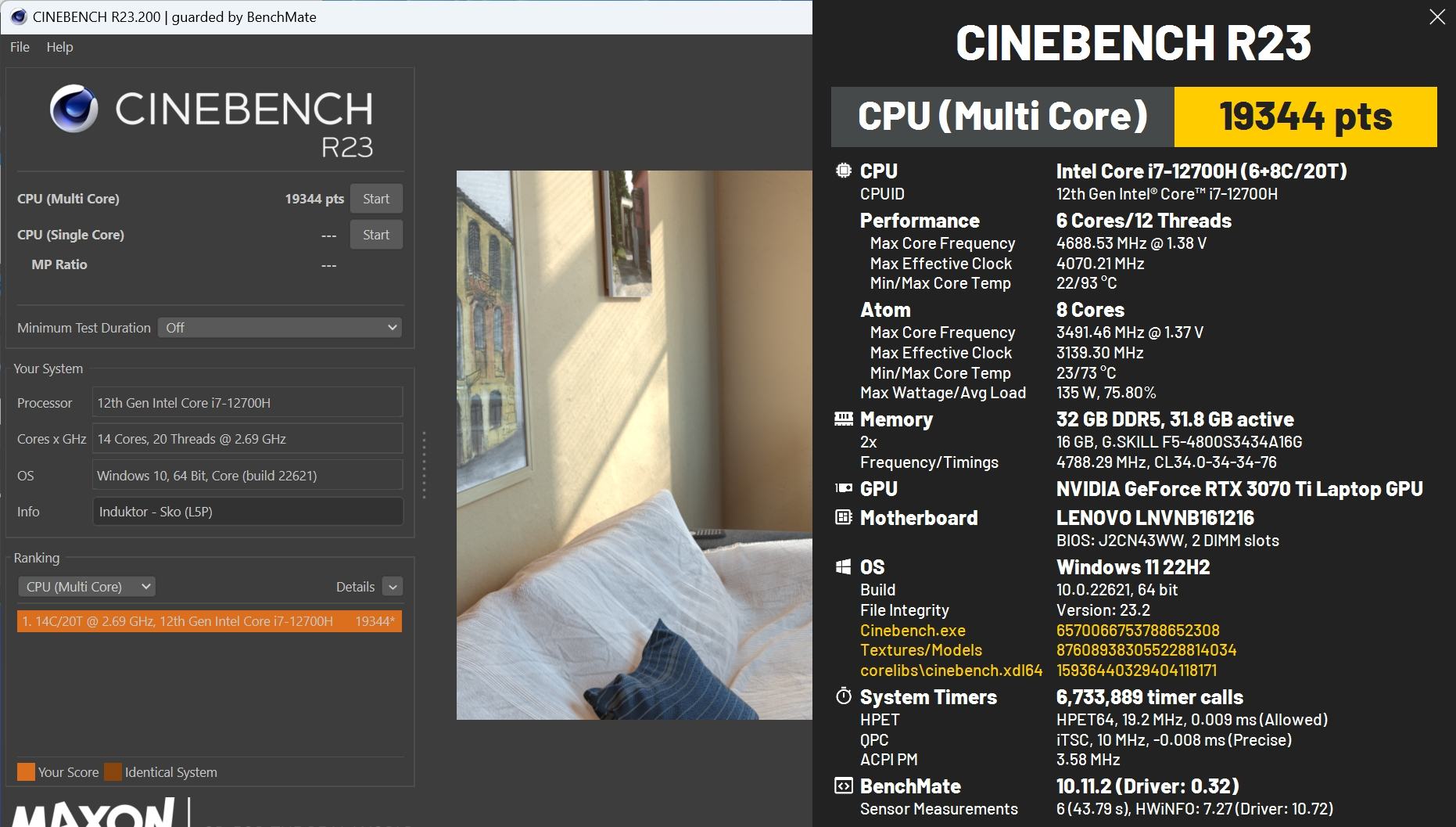1456x827 pixels.
Task: Click the GPU card icon
Action: click(843, 488)
